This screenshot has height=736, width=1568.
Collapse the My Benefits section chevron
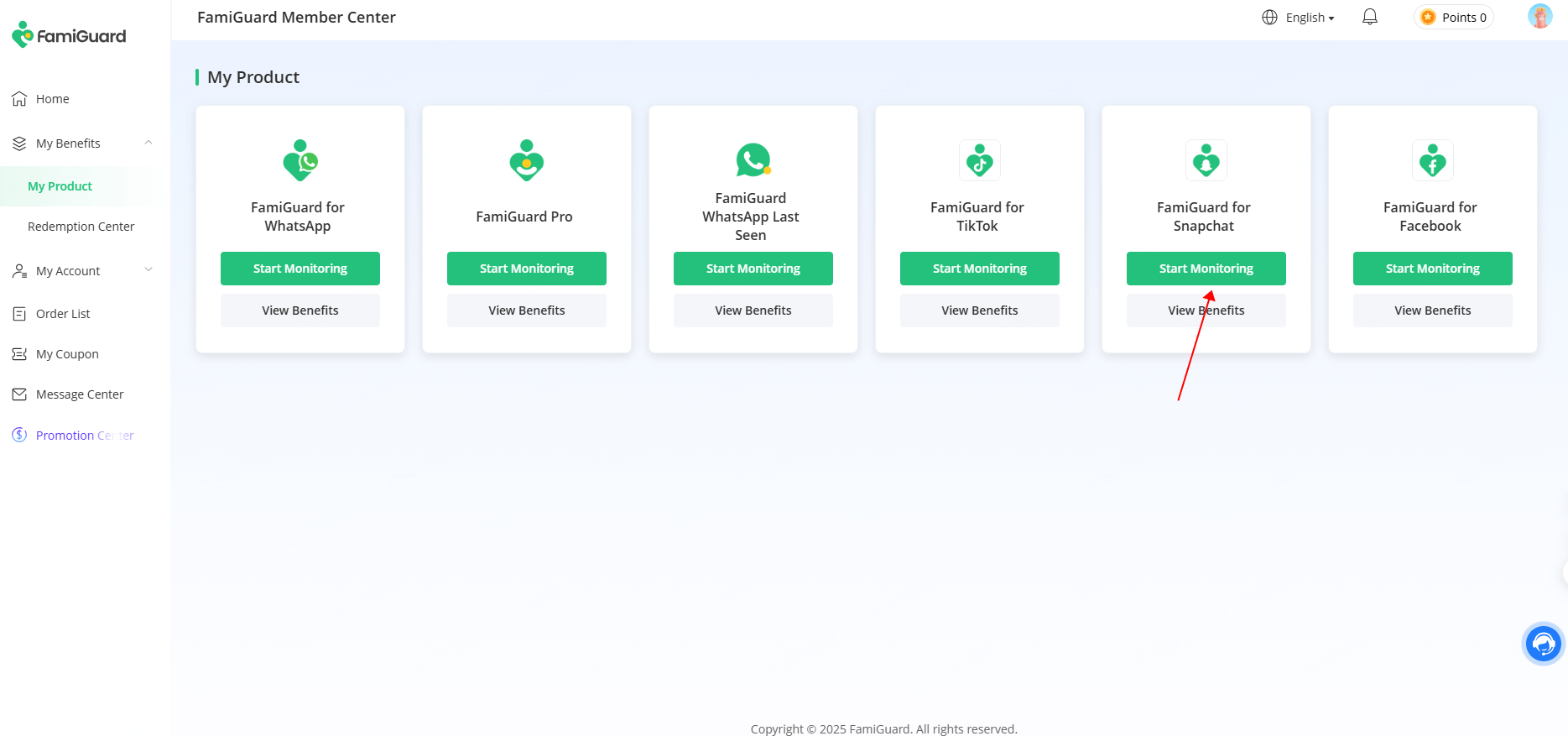148,143
